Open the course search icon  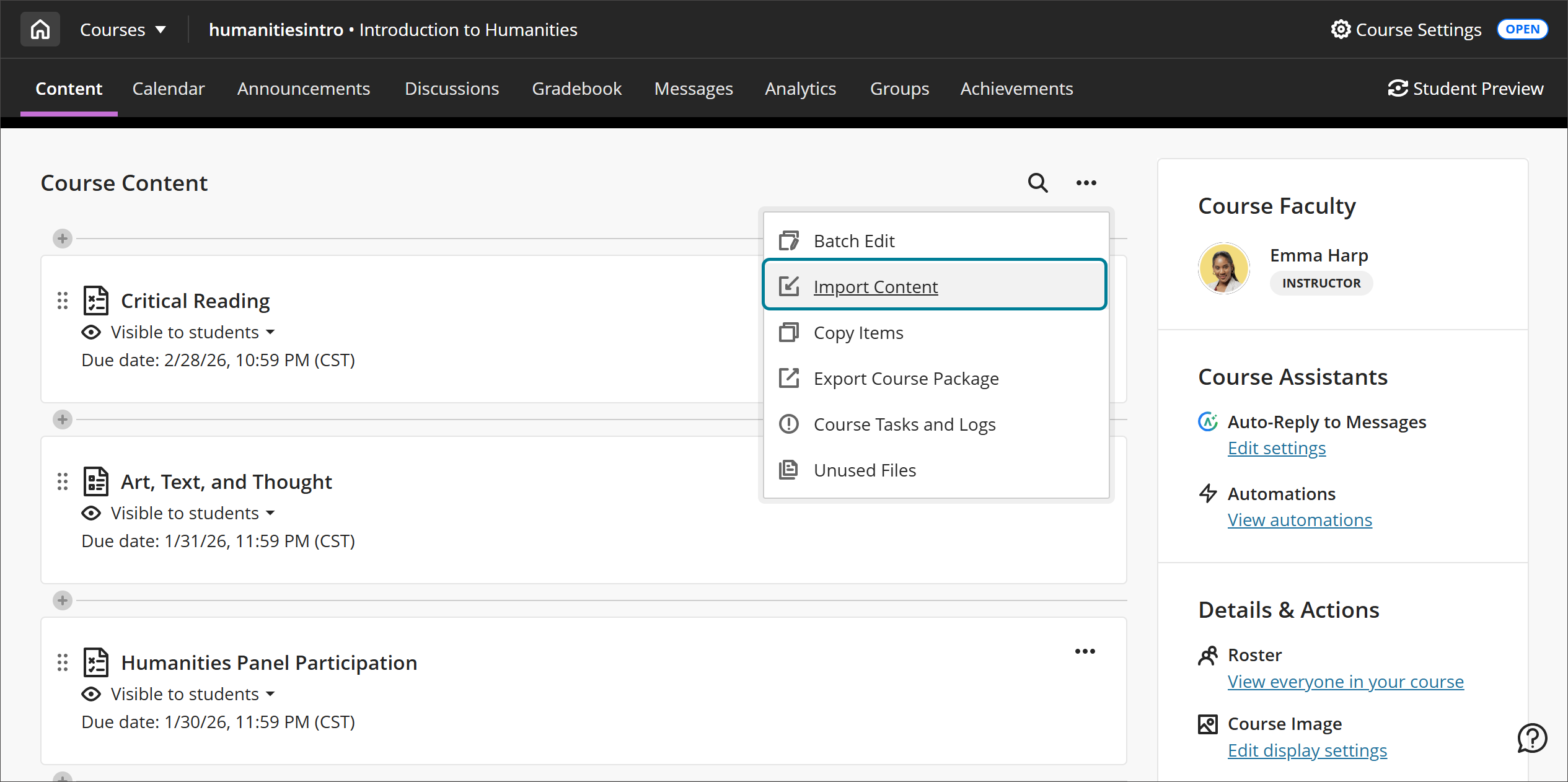[1037, 183]
